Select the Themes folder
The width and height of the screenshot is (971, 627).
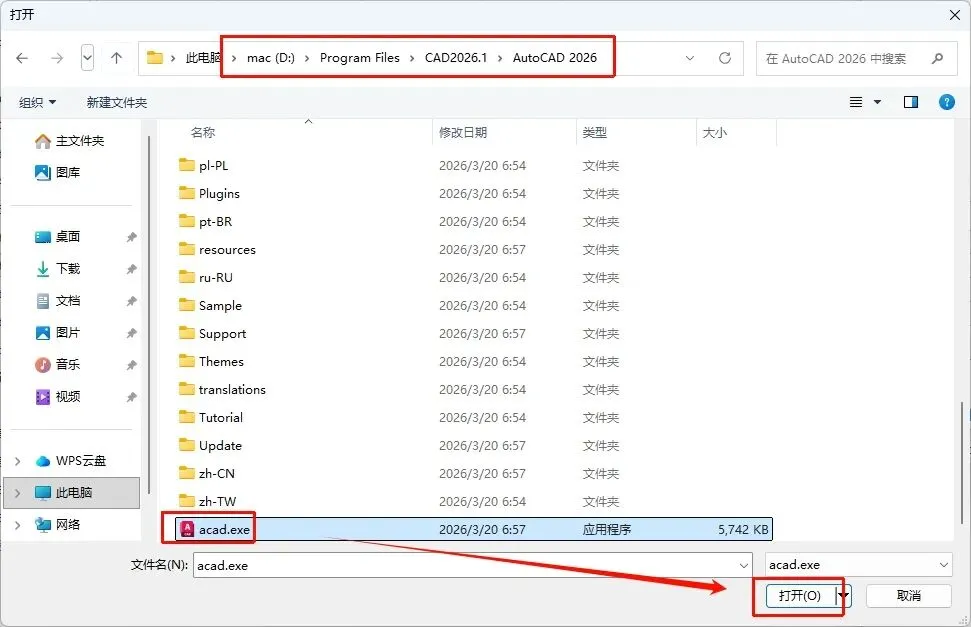coord(474,361)
